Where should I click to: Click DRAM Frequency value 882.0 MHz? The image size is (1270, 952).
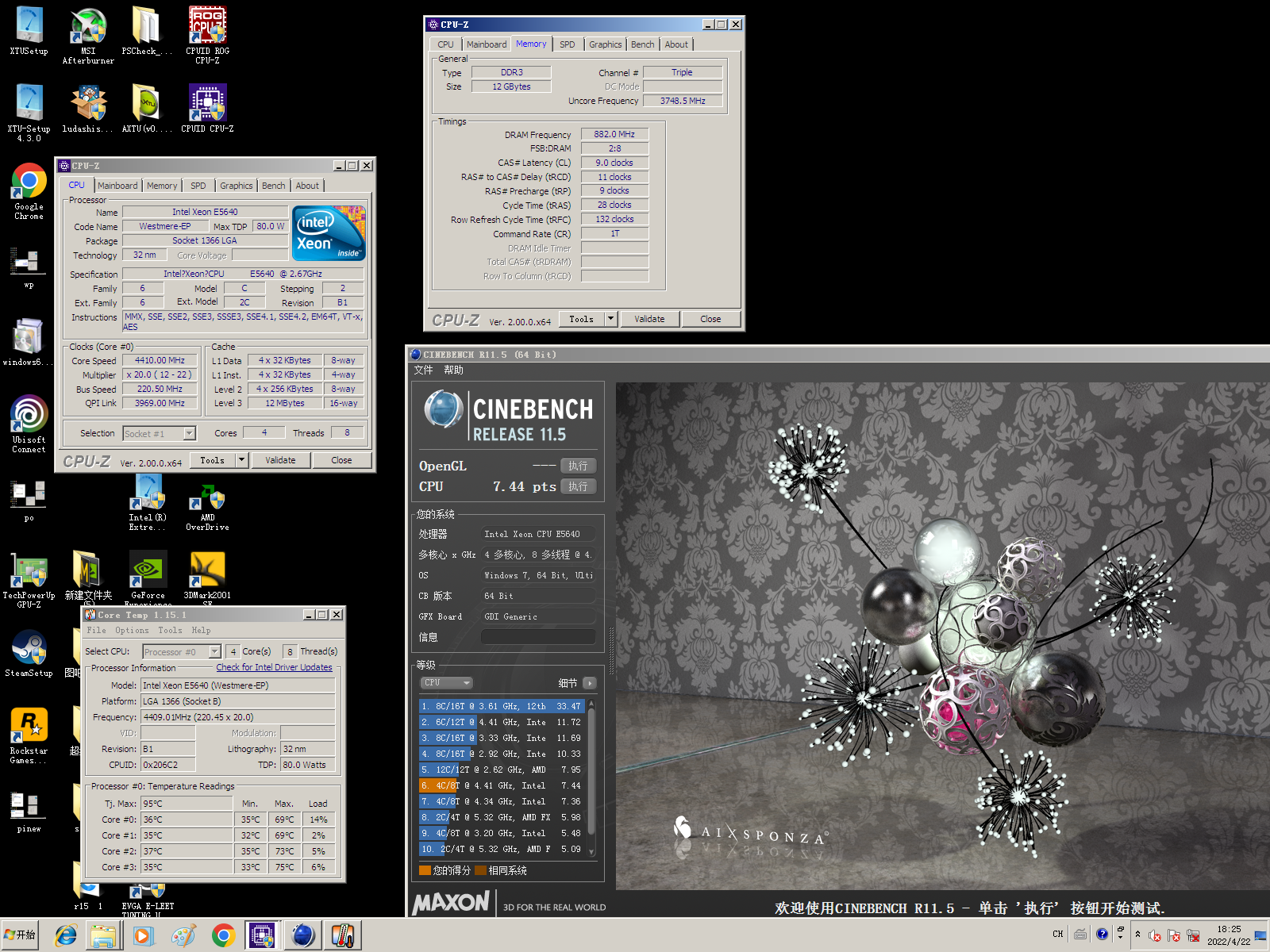point(614,134)
